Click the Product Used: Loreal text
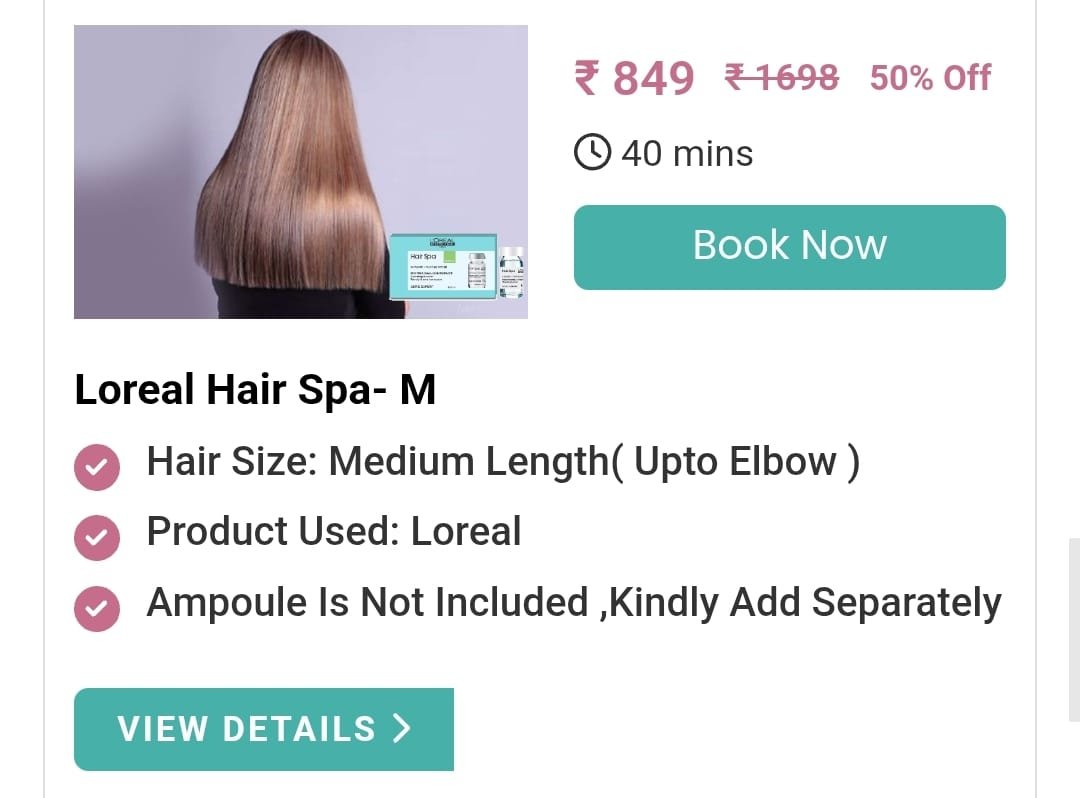This screenshot has height=798, width=1080. [x=334, y=532]
